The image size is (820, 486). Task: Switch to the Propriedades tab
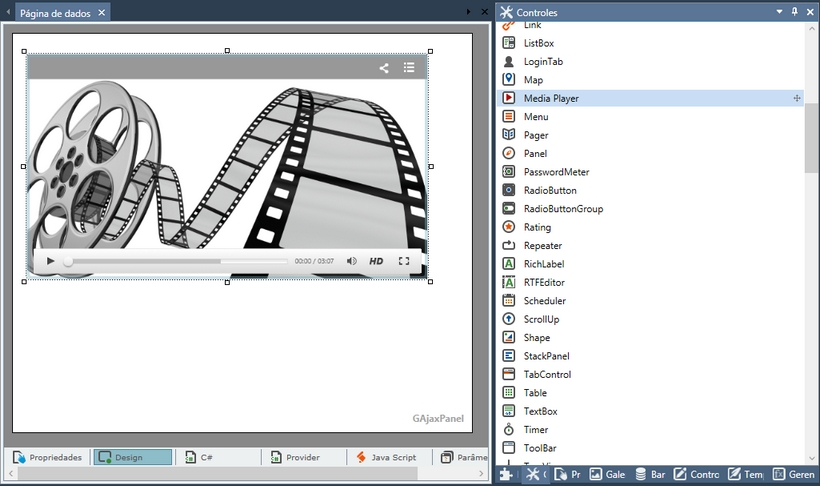pos(48,457)
